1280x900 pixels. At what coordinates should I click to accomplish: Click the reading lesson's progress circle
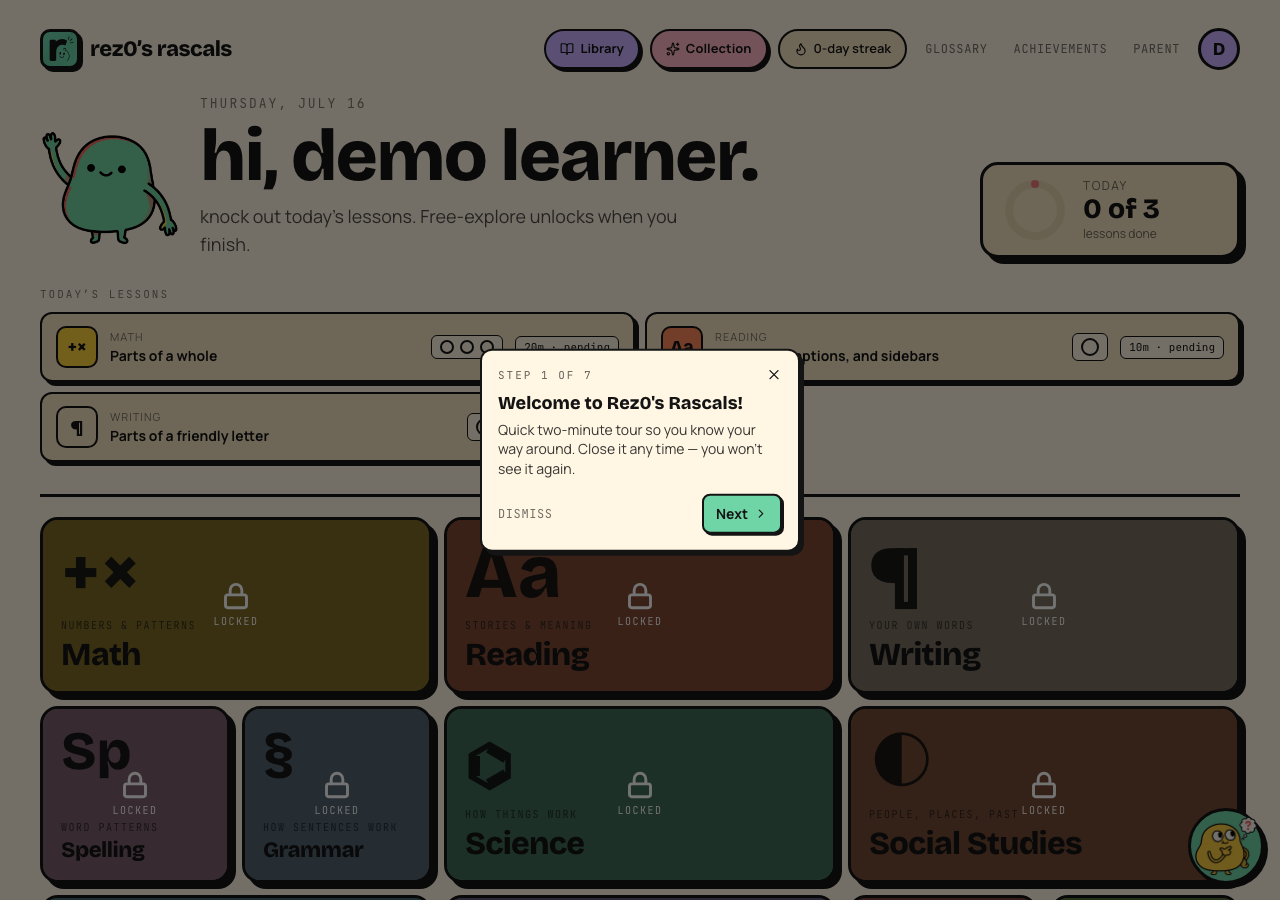coord(1090,347)
